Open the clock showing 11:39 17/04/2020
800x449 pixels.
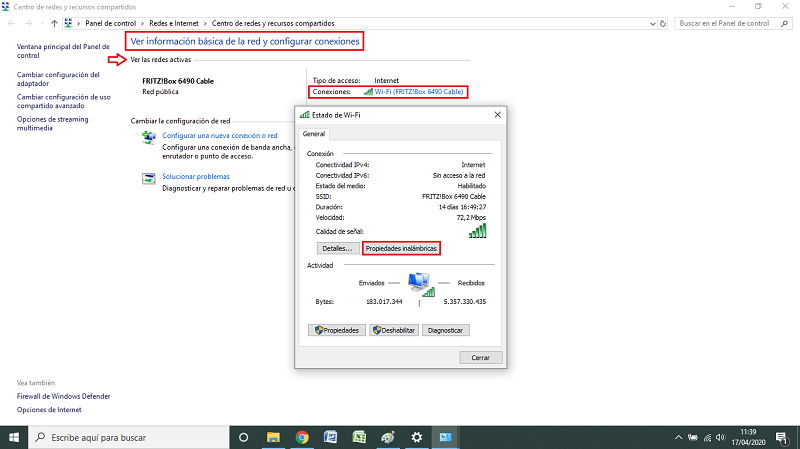(x=748, y=438)
